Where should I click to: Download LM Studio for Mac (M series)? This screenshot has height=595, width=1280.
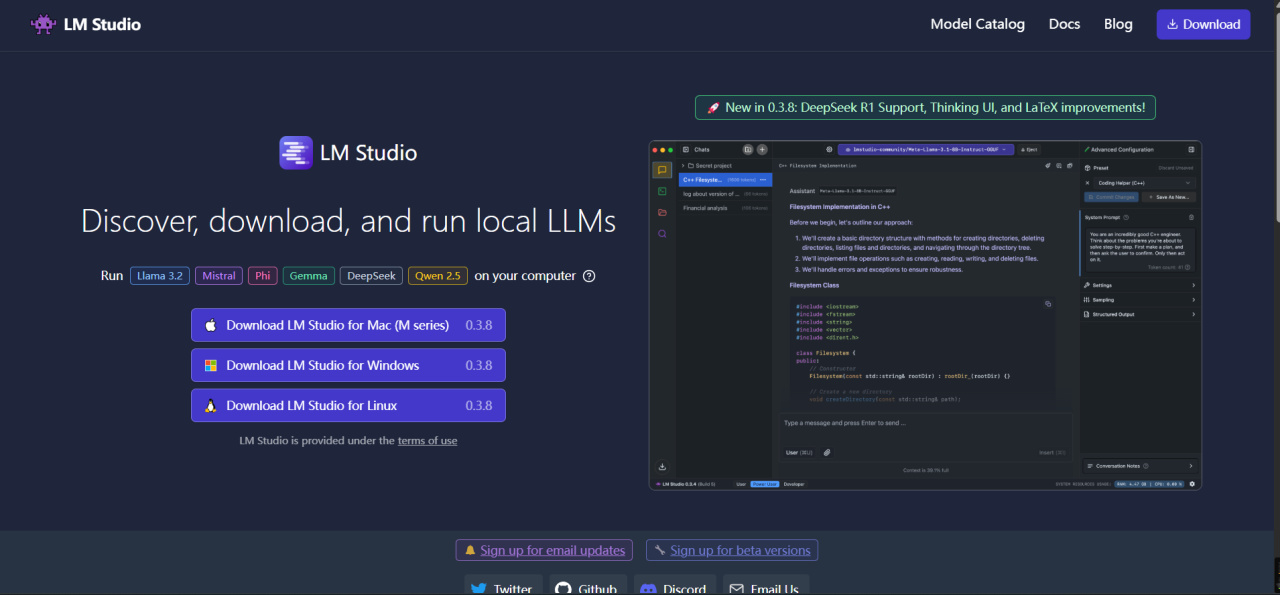(348, 325)
